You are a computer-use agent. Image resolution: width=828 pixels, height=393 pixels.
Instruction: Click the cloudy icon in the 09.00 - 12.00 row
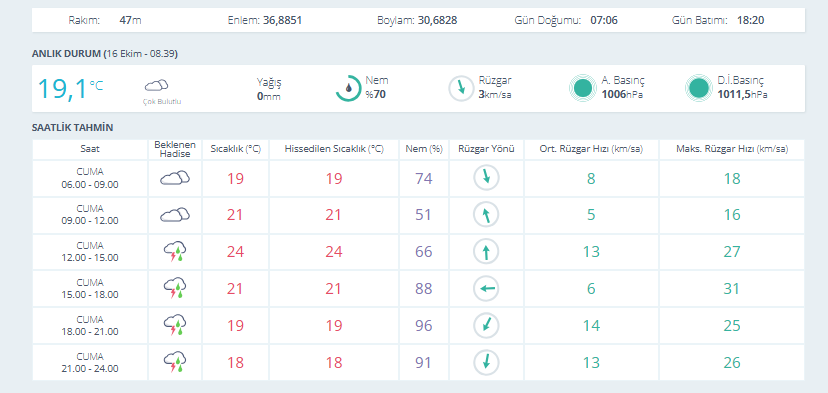175,214
